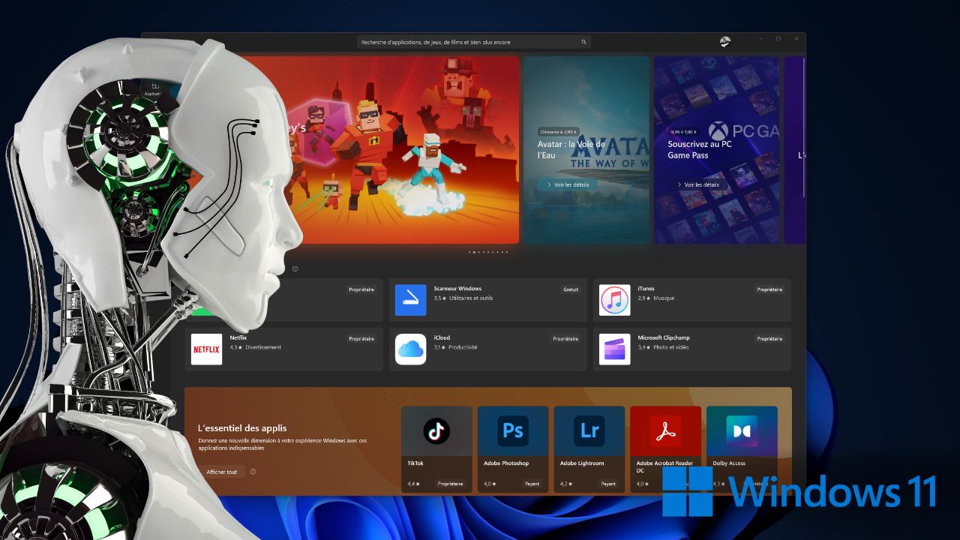The height and width of the screenshot is (540, 960).
Task: Click the info icon beside Afficher tout
Action: (253, 471)
